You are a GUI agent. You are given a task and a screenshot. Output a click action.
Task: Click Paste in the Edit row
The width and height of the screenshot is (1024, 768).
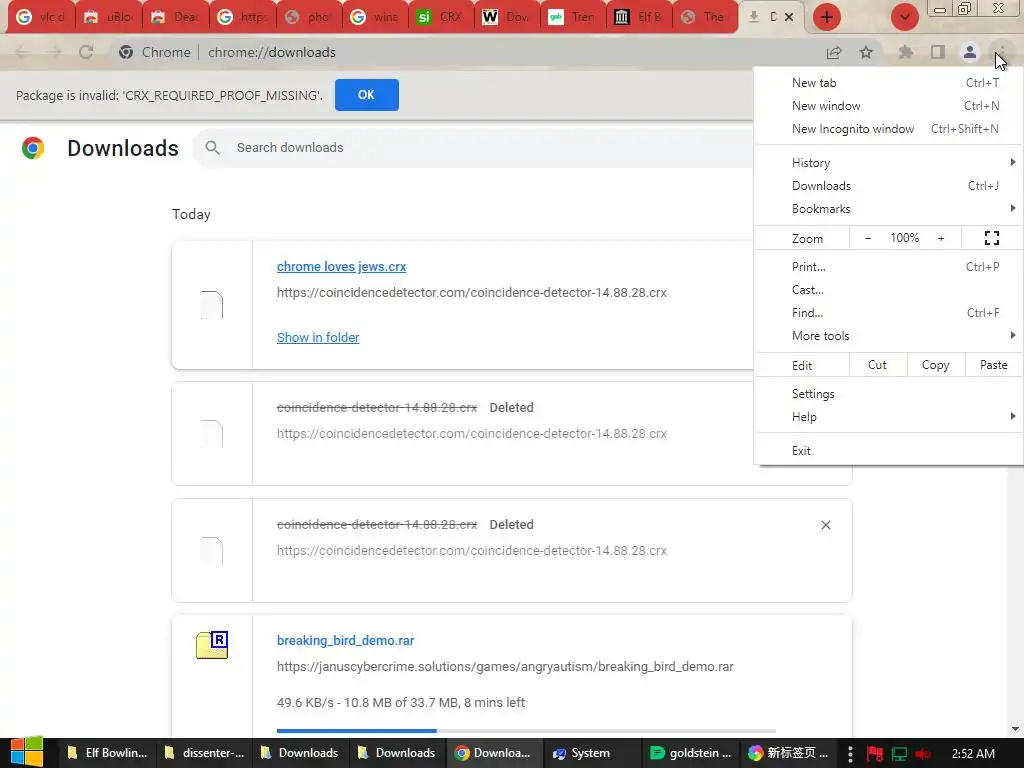pyautogui.click(x=993, y=365)
